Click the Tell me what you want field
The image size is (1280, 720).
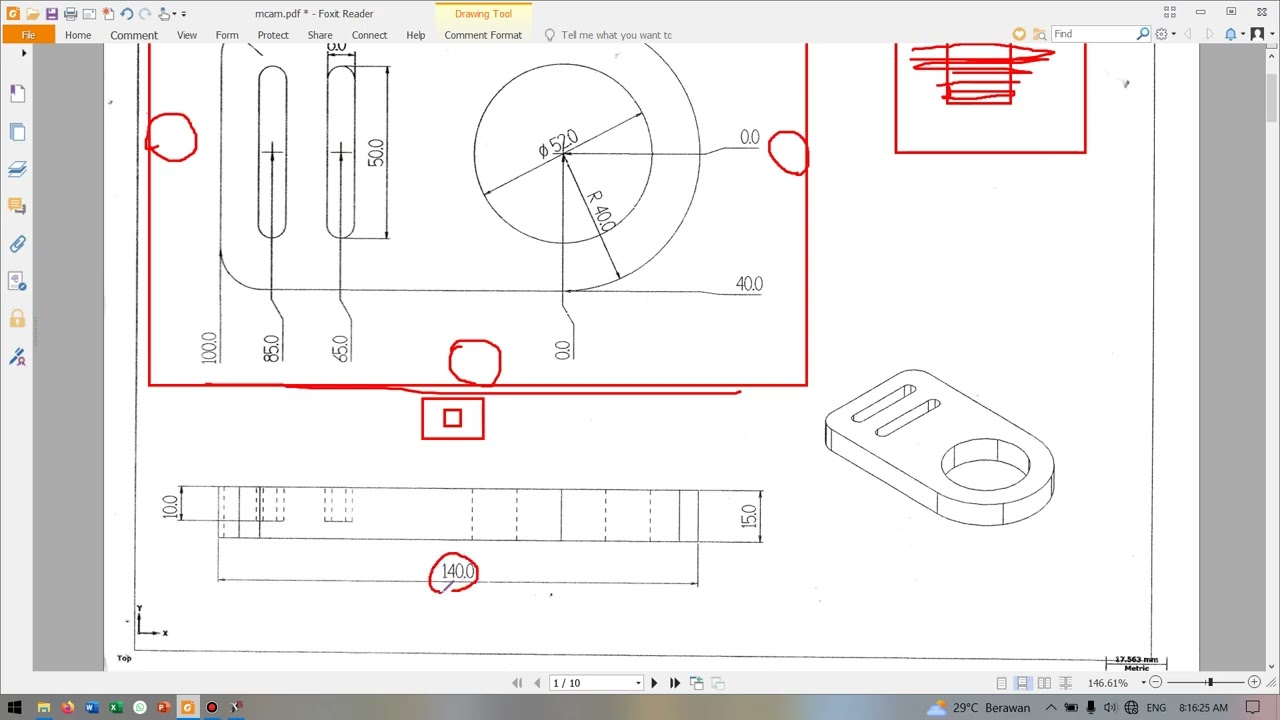[616, 35]
